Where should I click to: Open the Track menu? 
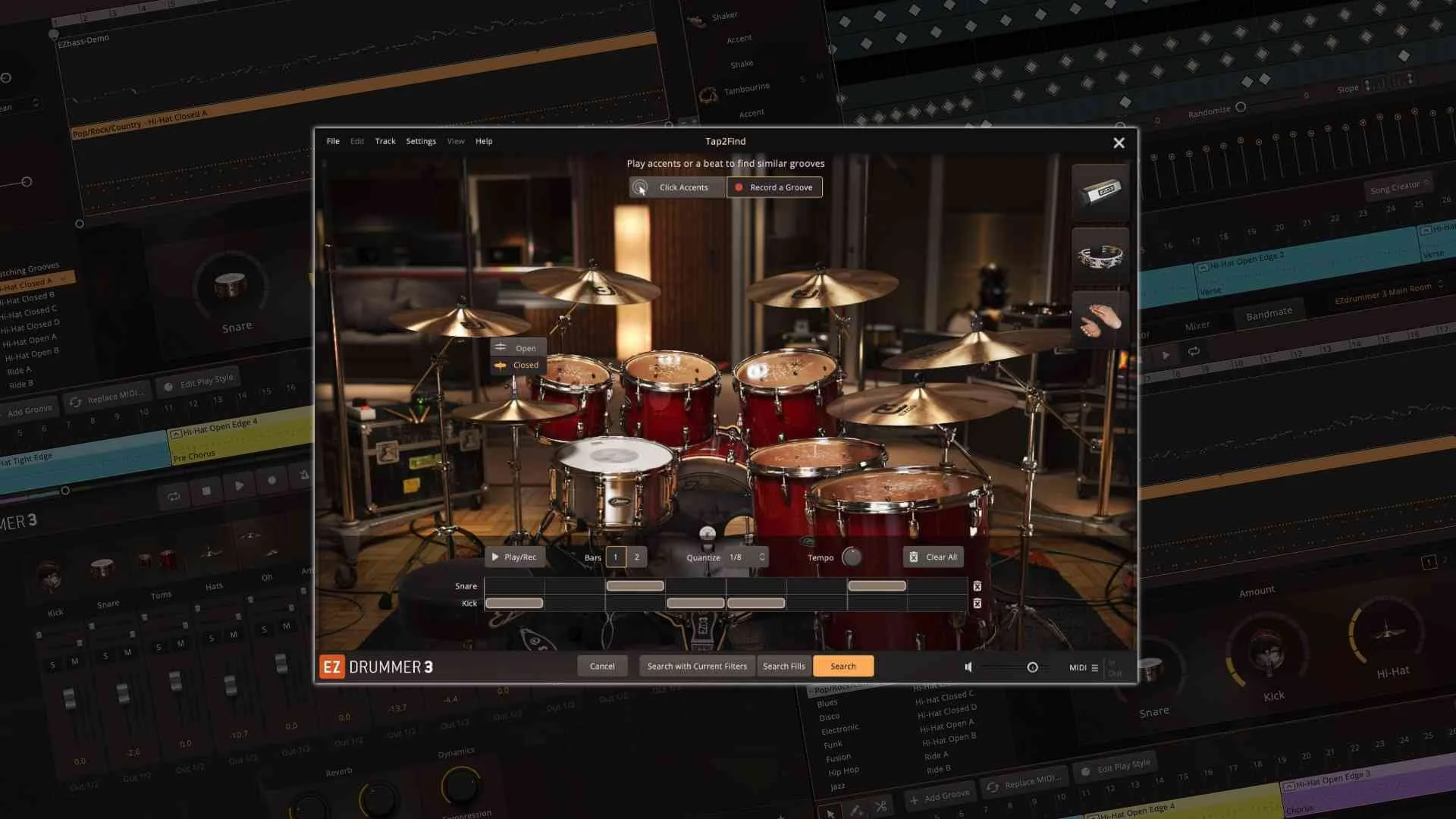[x=384, y=141]
